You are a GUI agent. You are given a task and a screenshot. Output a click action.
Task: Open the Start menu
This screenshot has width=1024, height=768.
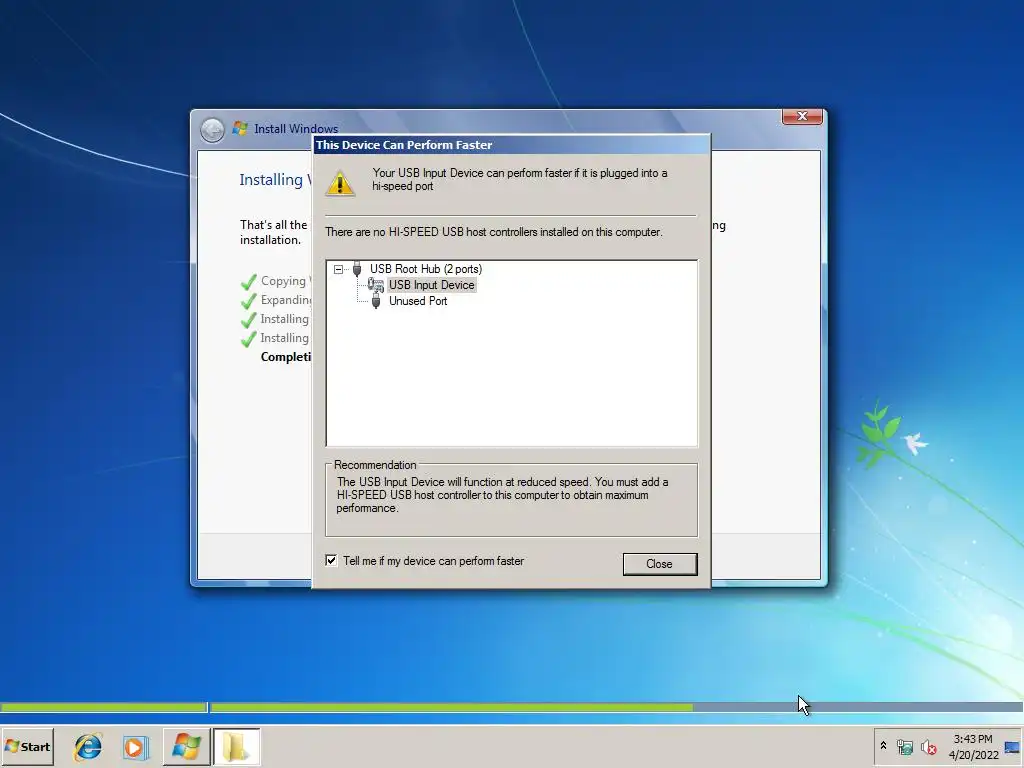[x=27, y=746]
